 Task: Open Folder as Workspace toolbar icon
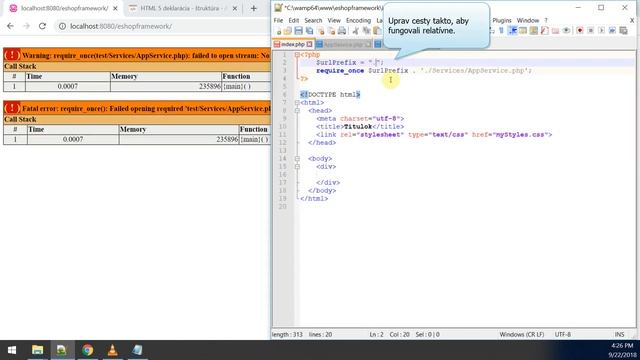555,31
